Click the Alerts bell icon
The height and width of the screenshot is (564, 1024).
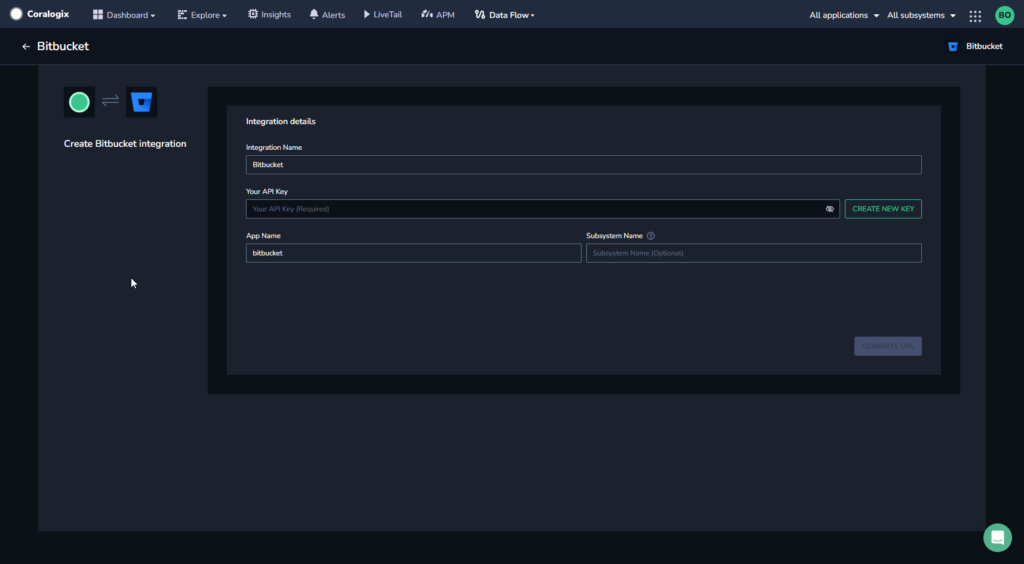tap(314, 14)
